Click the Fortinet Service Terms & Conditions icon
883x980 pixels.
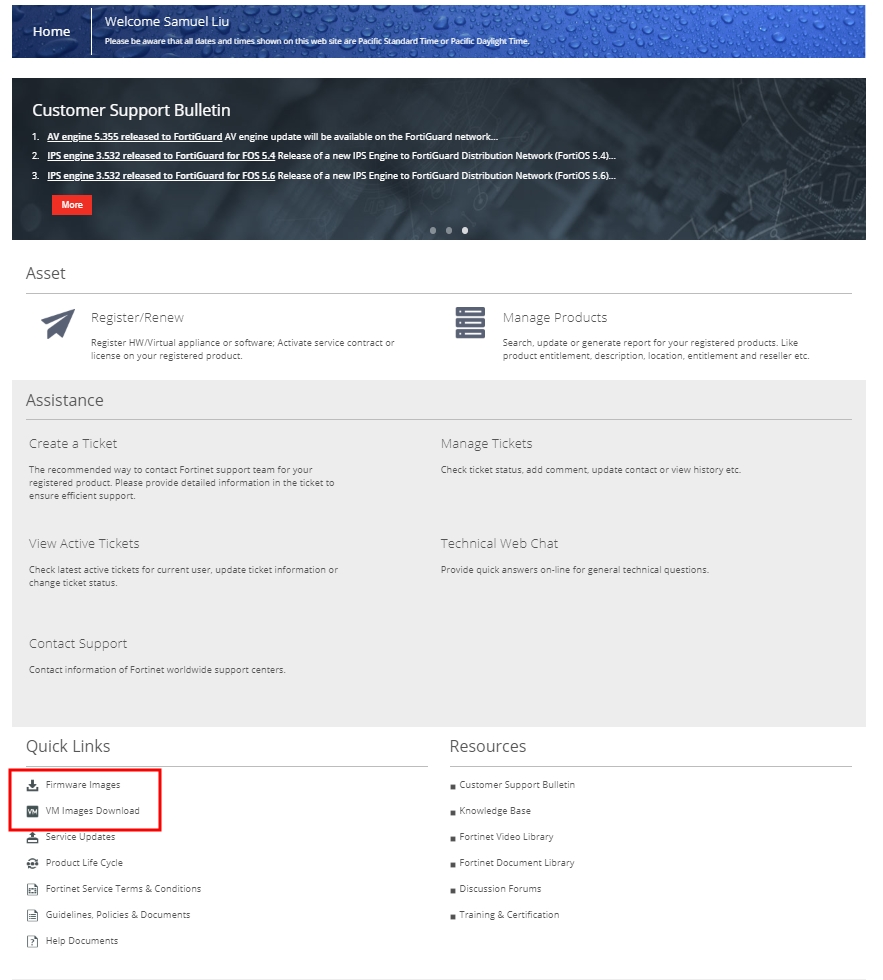(32, 889)
